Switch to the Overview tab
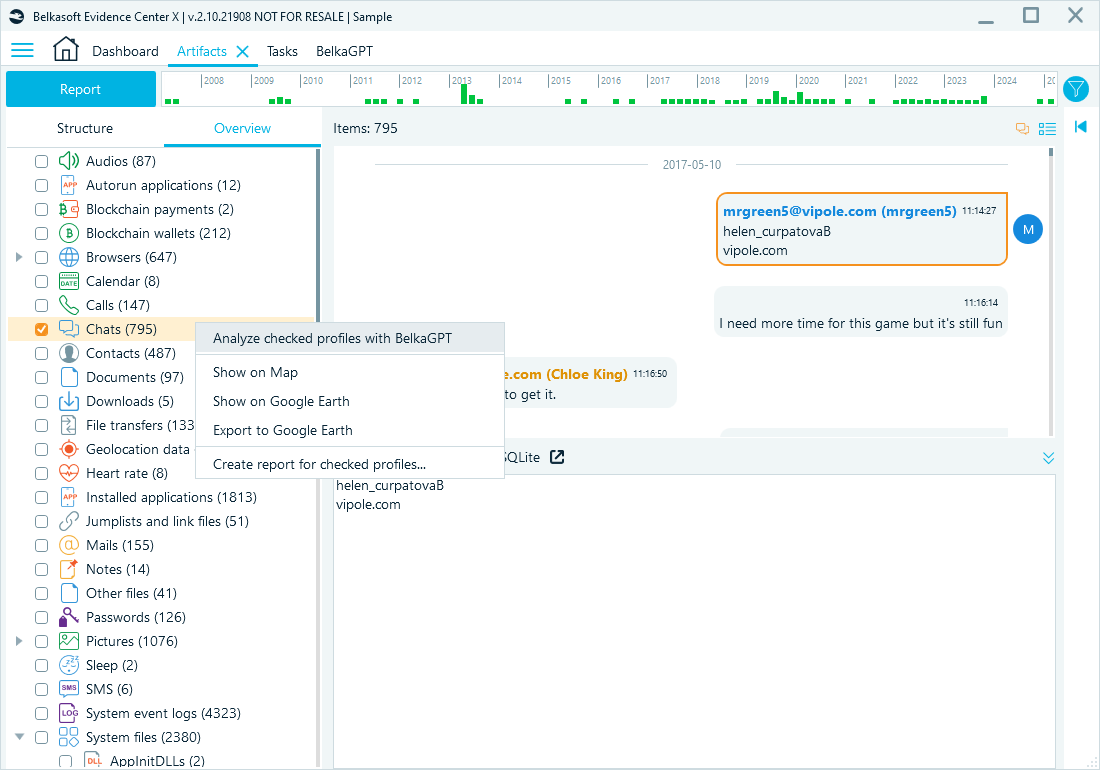The image size is (1100, 770). 243,128
